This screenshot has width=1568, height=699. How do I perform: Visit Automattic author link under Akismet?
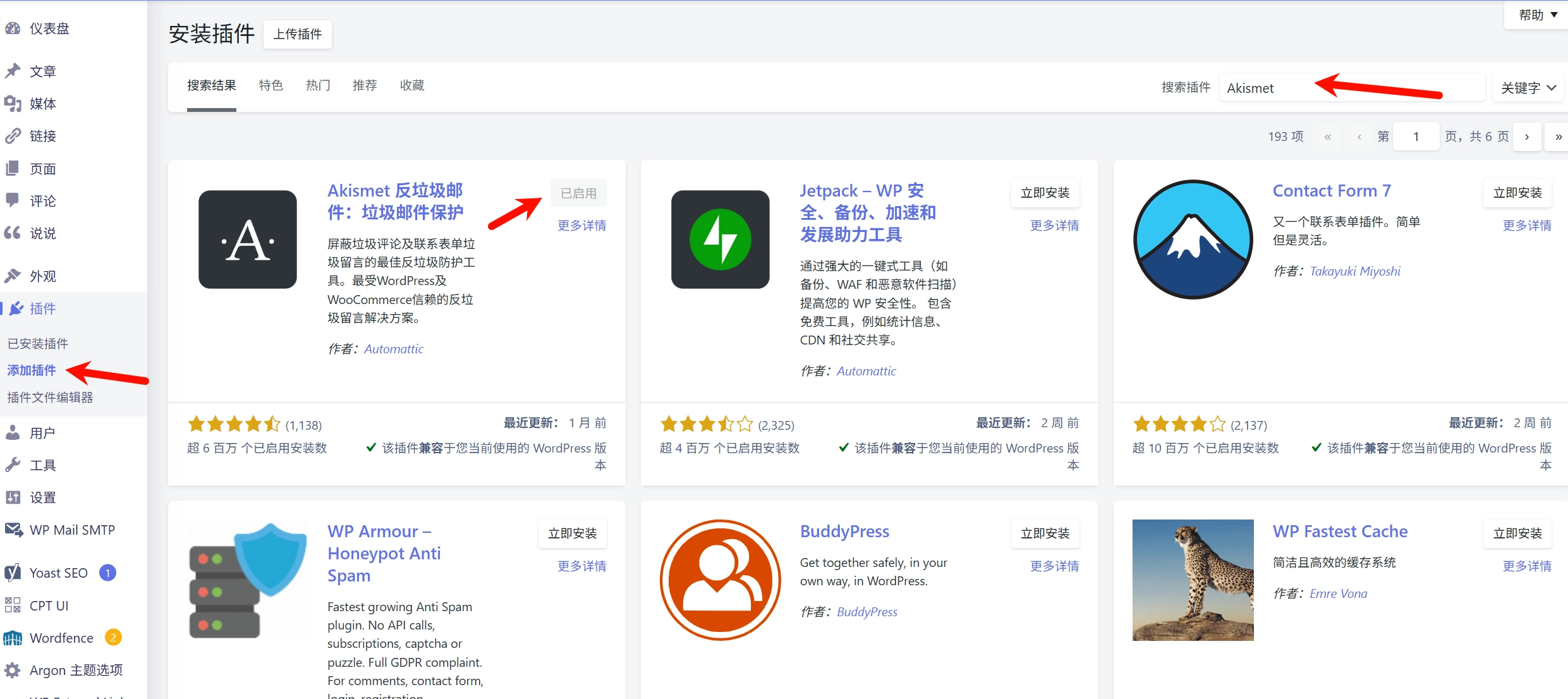(x=394, y=349)
